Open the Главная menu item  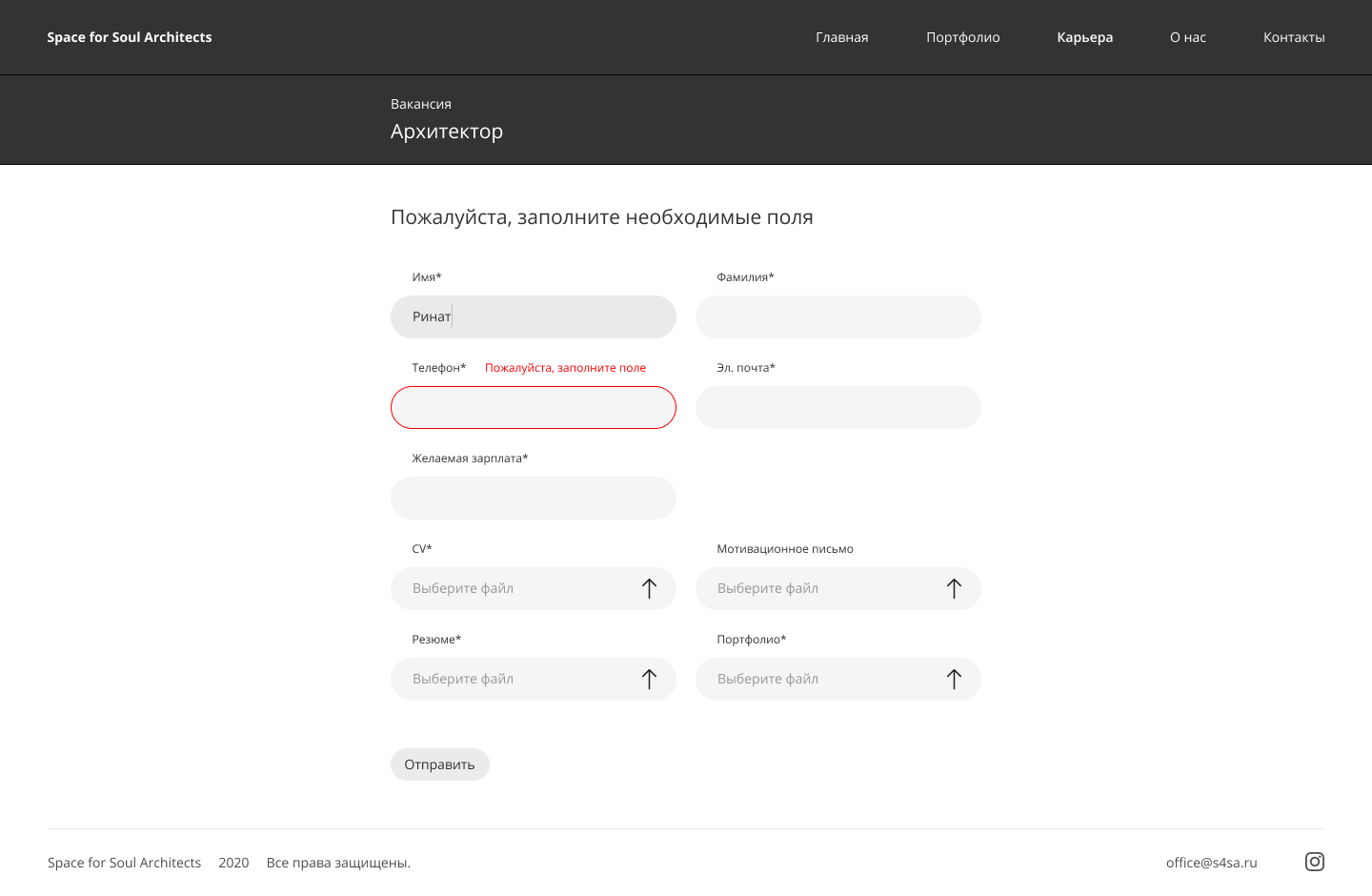pyautogui.click(x=842, y=37)
